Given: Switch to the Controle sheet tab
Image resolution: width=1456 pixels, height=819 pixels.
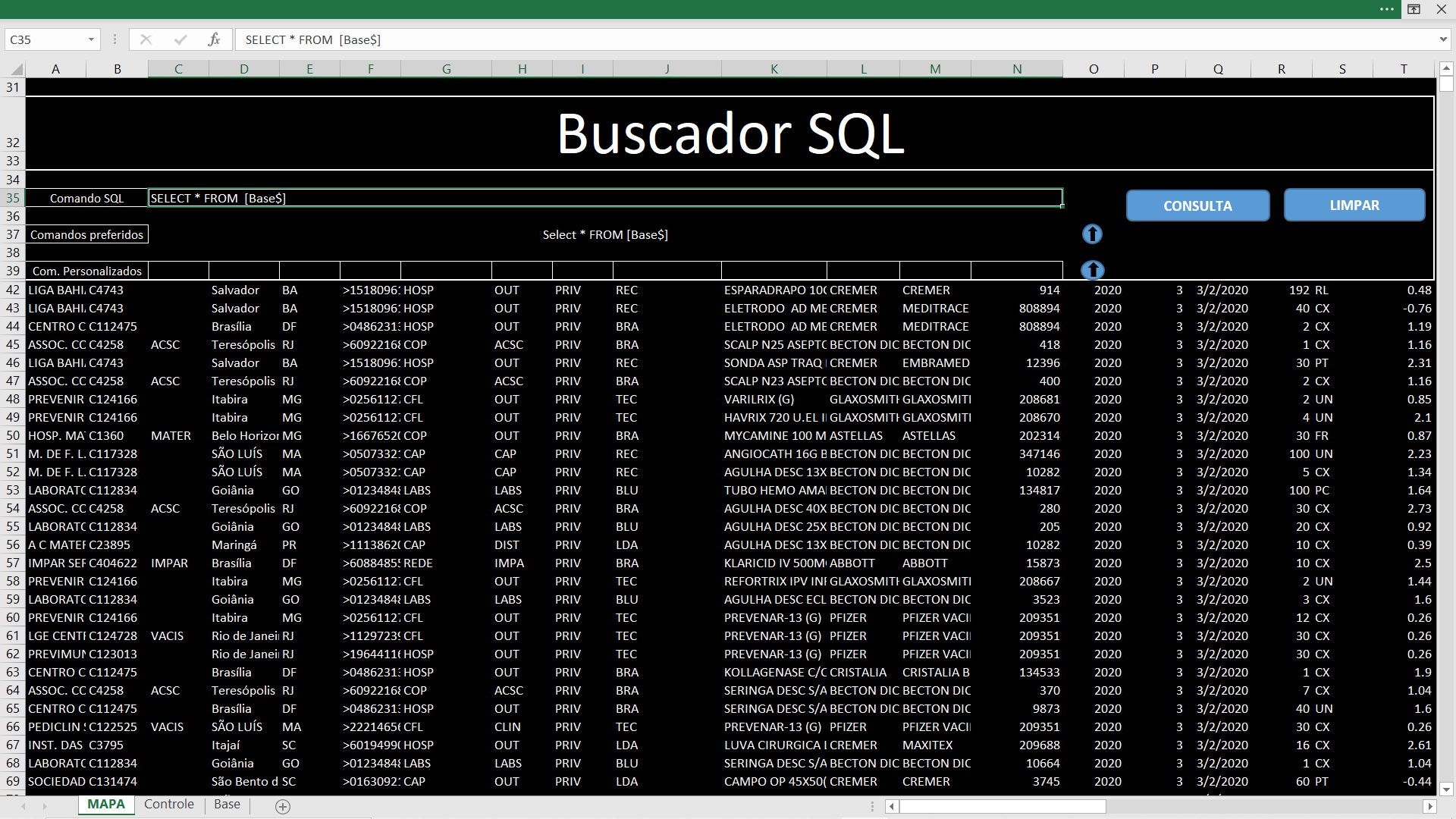Looking at the screenshot, I should pyautogui.click(x=169, y=805).
